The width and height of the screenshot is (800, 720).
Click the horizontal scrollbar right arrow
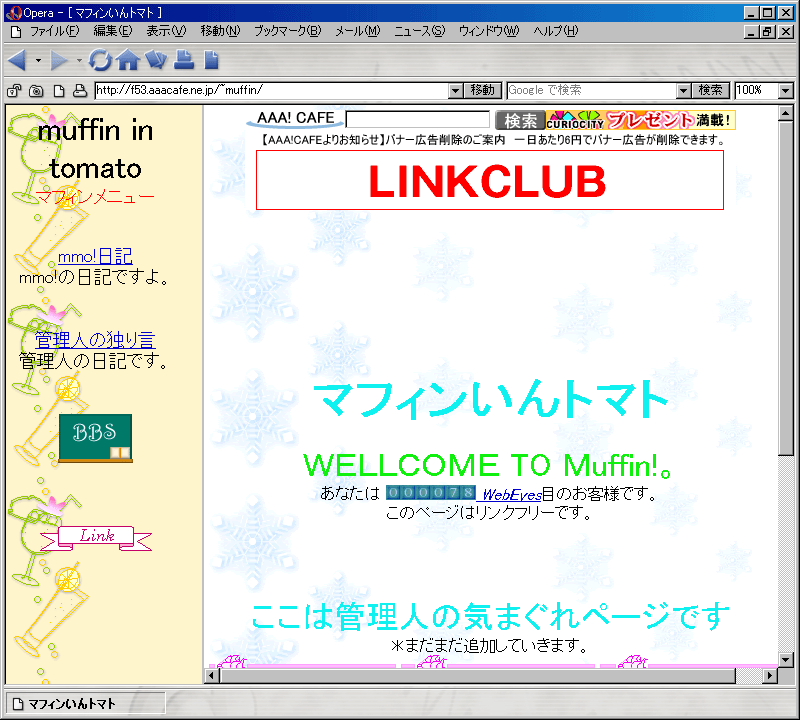tap(770, 676)
